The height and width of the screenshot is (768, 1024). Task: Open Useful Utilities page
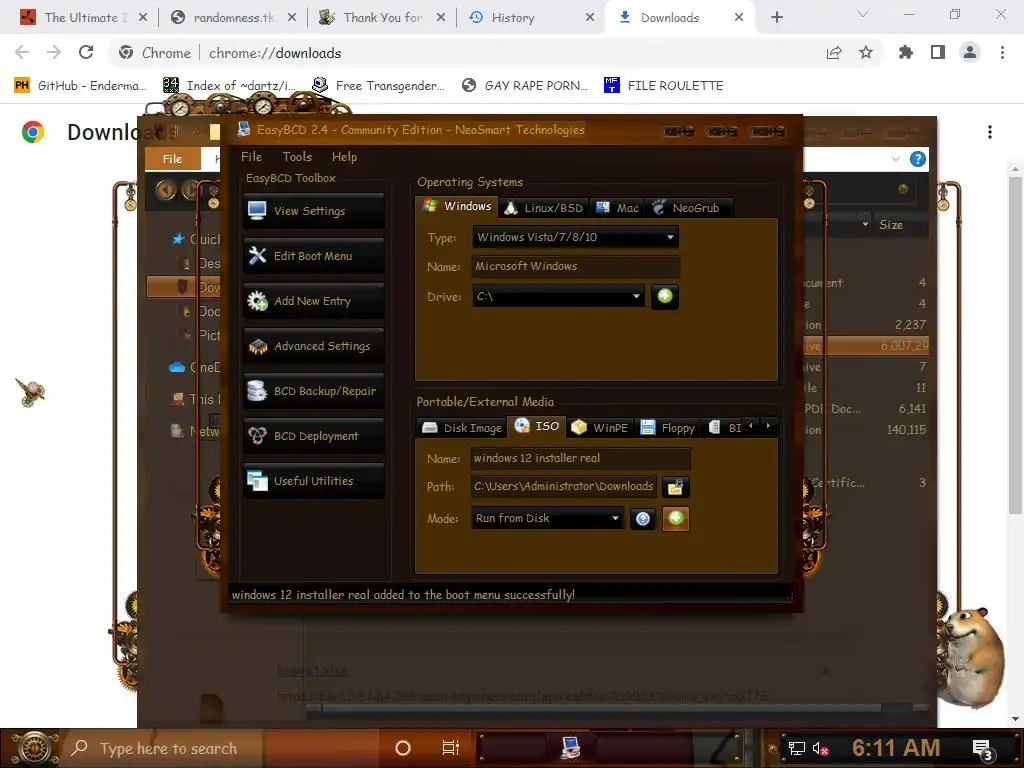pos(313,481)
